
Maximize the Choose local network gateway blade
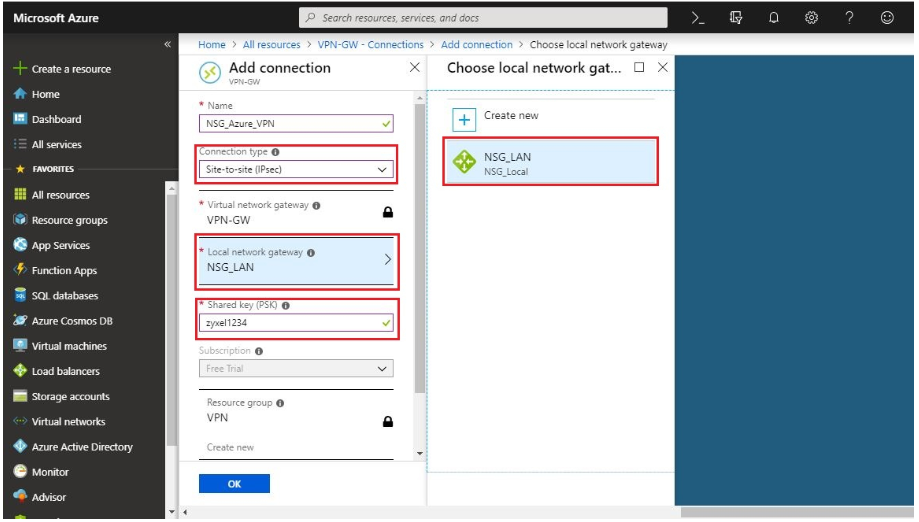pos(639,68)
